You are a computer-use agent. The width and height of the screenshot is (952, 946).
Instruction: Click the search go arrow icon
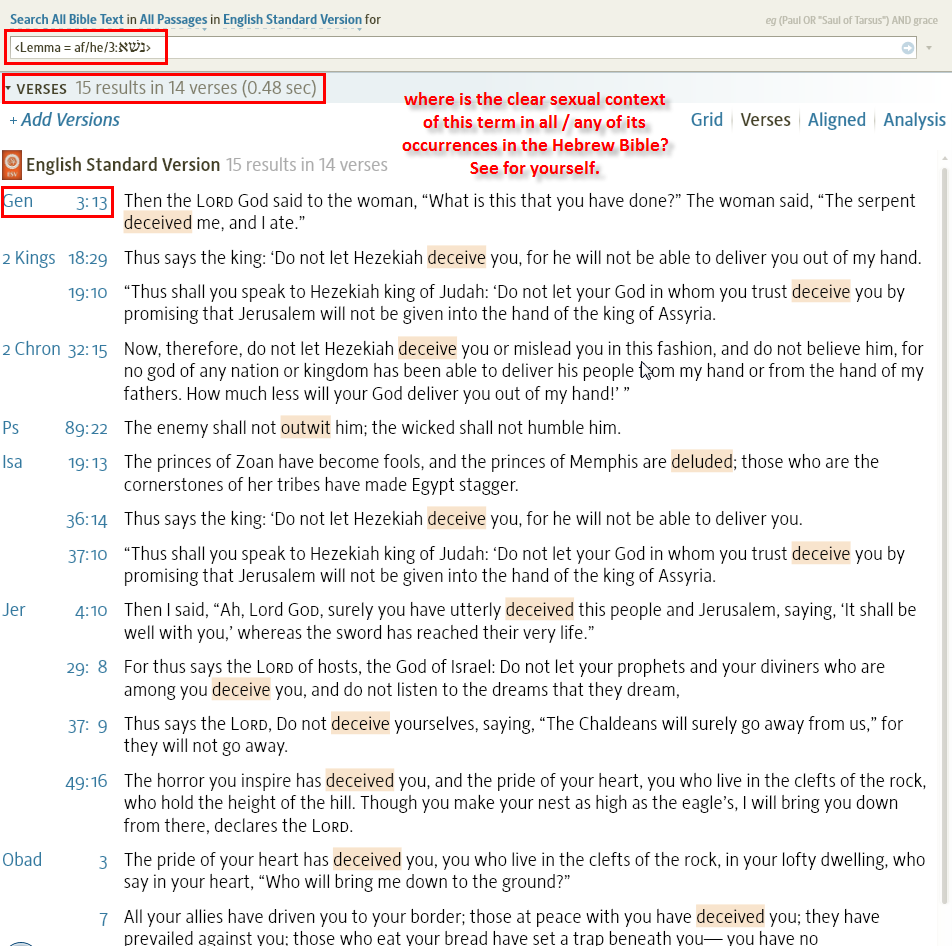click(x=907, y=48)
